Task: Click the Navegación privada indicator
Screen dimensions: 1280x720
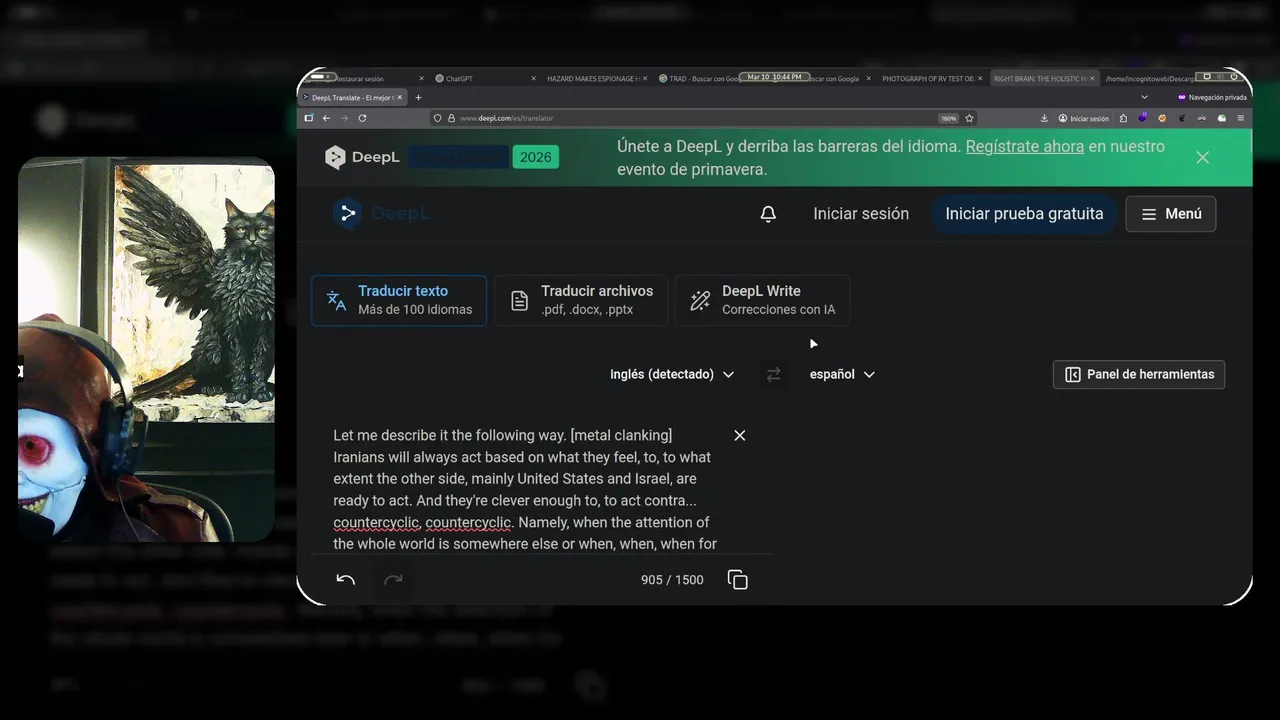Action: (x=1212, y=97)
